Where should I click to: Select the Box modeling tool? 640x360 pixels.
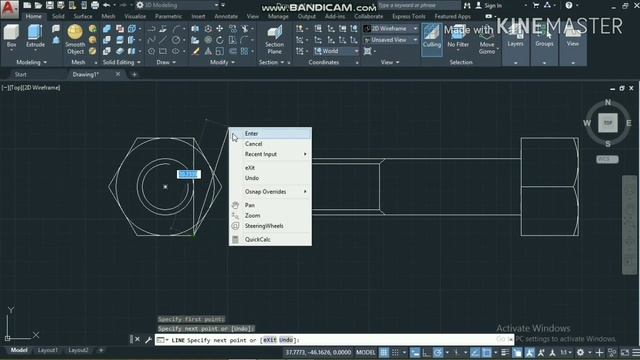(11, 36)
